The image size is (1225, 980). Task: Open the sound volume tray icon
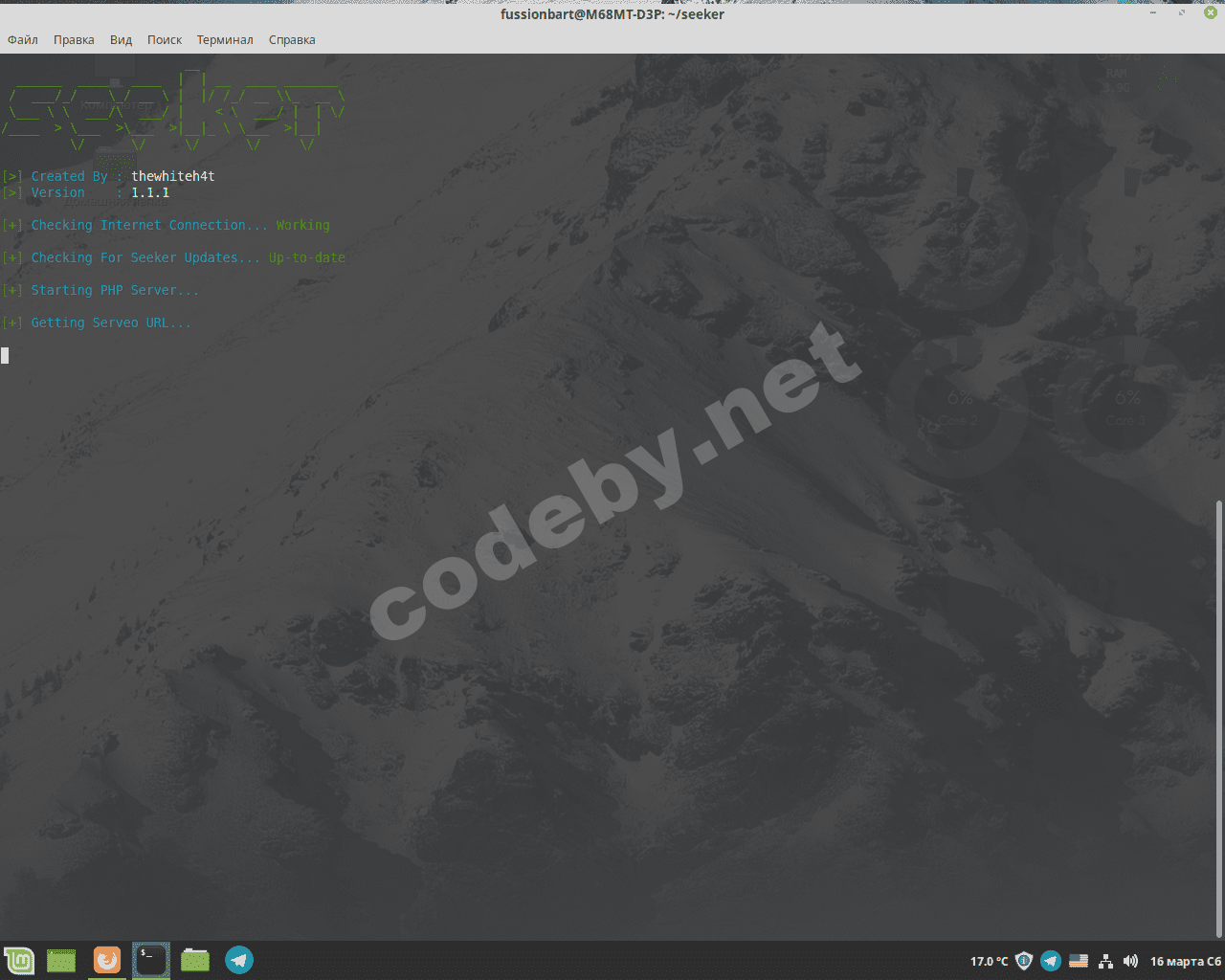coord(1130,961)
